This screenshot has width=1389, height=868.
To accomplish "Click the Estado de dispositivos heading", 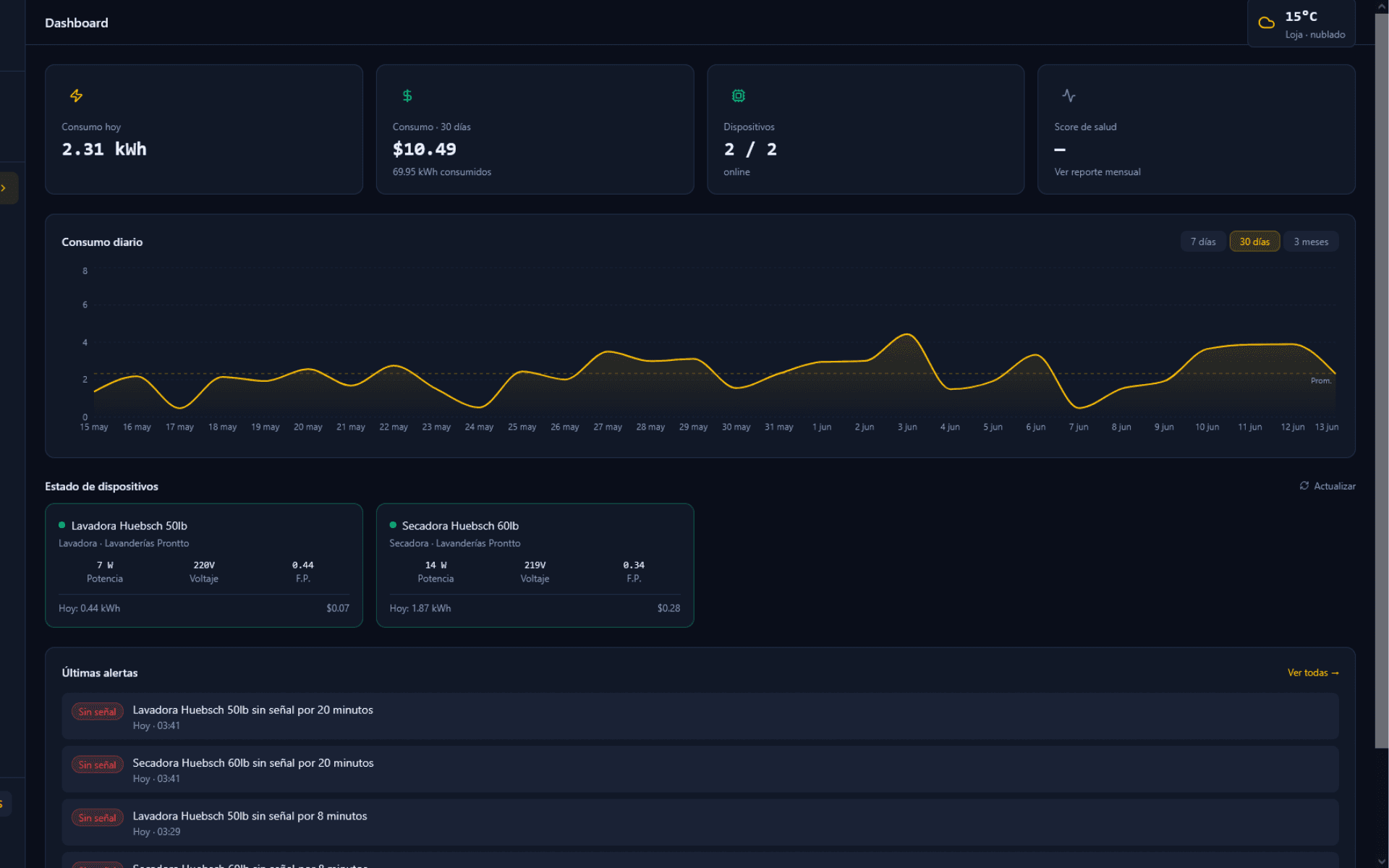I will pos(101,487).
